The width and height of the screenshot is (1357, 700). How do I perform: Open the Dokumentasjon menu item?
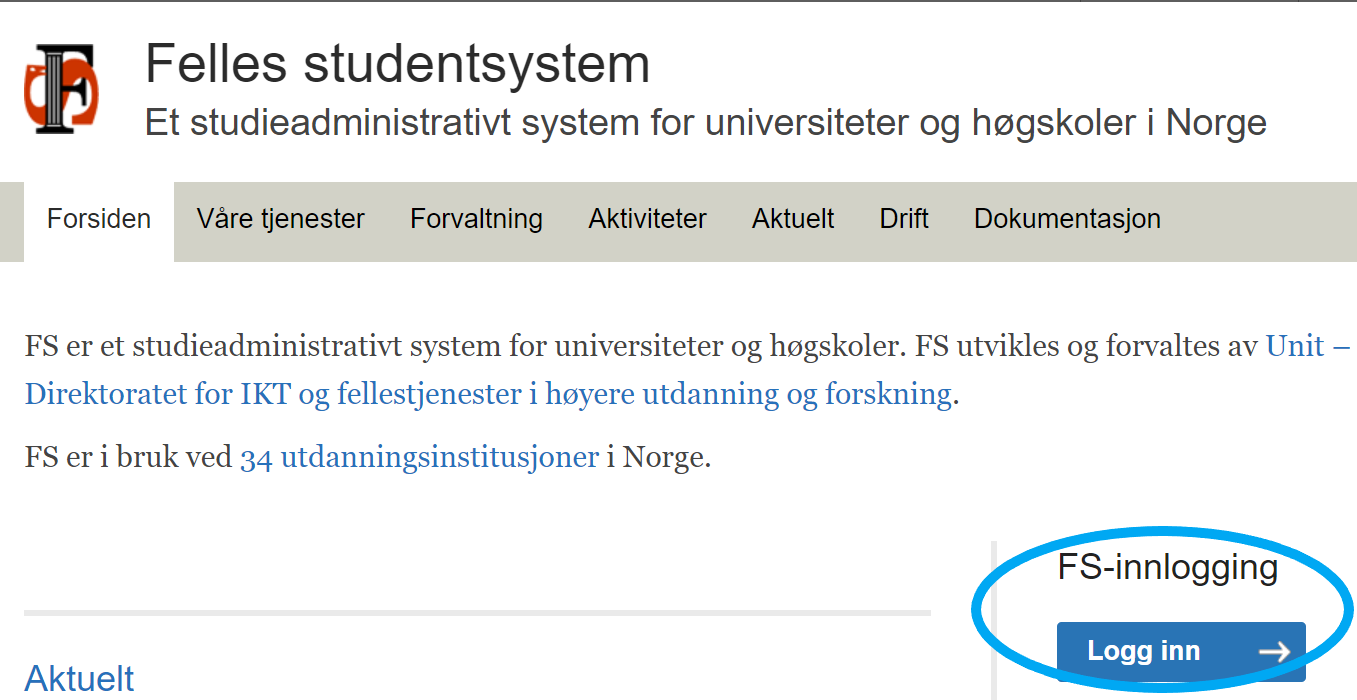(x=1067, y=219)
